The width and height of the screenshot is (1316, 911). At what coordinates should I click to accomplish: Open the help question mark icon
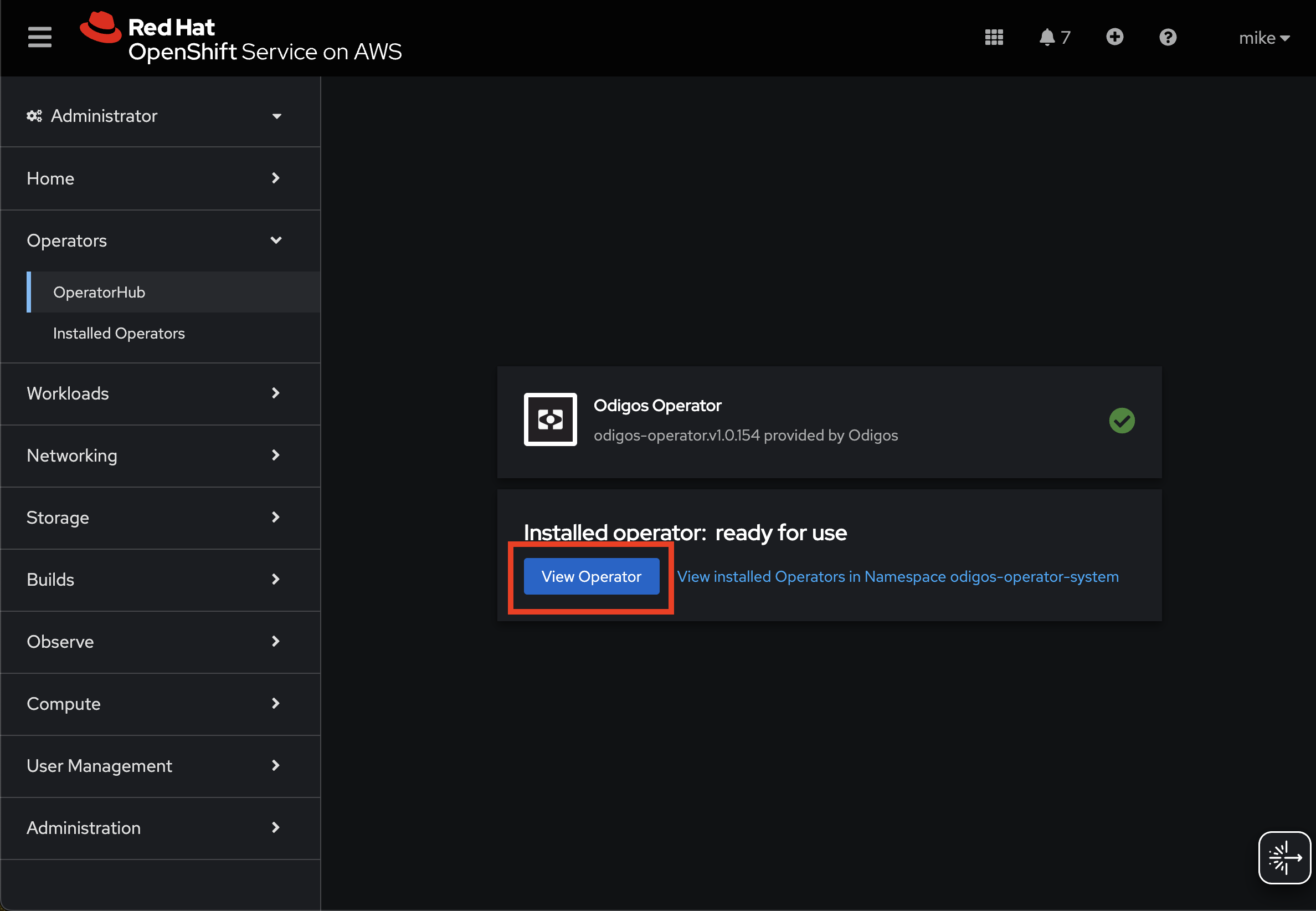click(x=1167, y=38)
